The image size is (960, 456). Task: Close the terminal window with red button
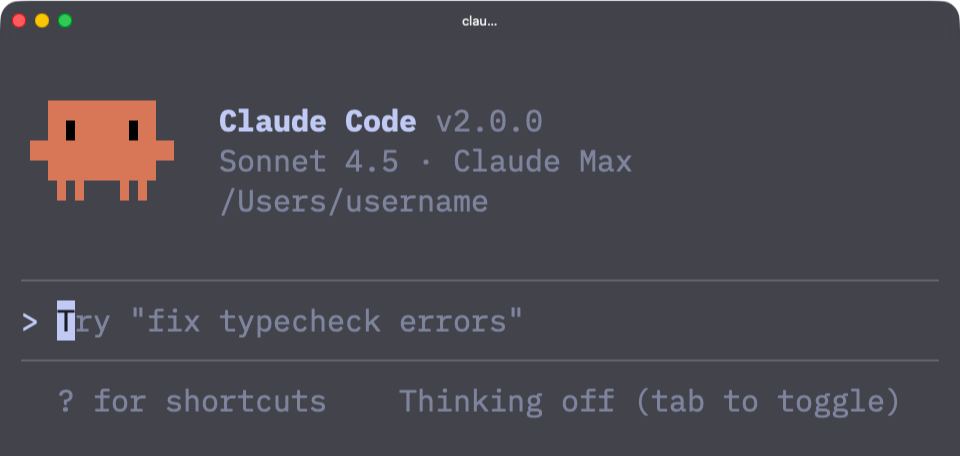click(x=19, y=21)
